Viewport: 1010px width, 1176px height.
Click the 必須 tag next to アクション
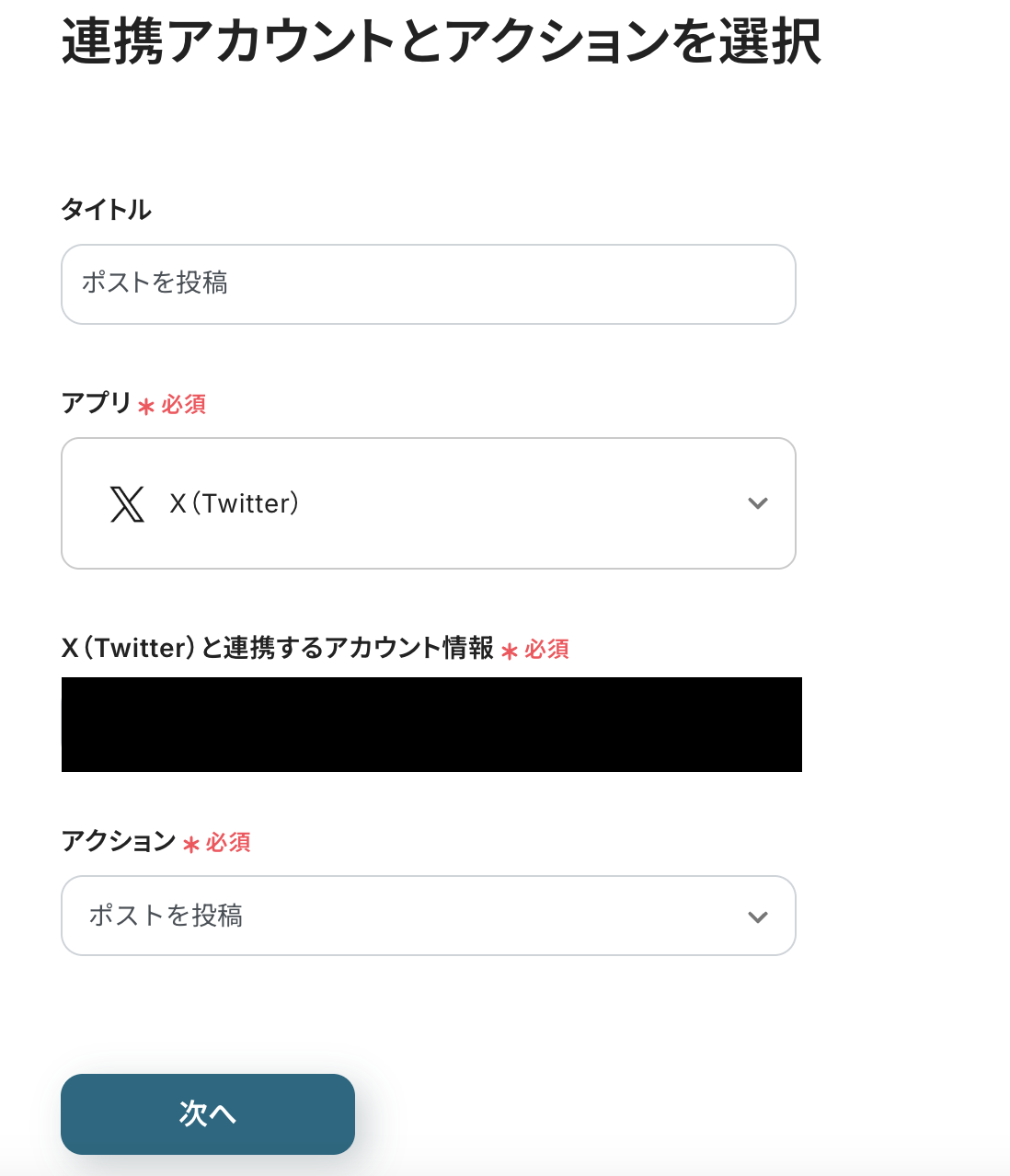[228, 843]
